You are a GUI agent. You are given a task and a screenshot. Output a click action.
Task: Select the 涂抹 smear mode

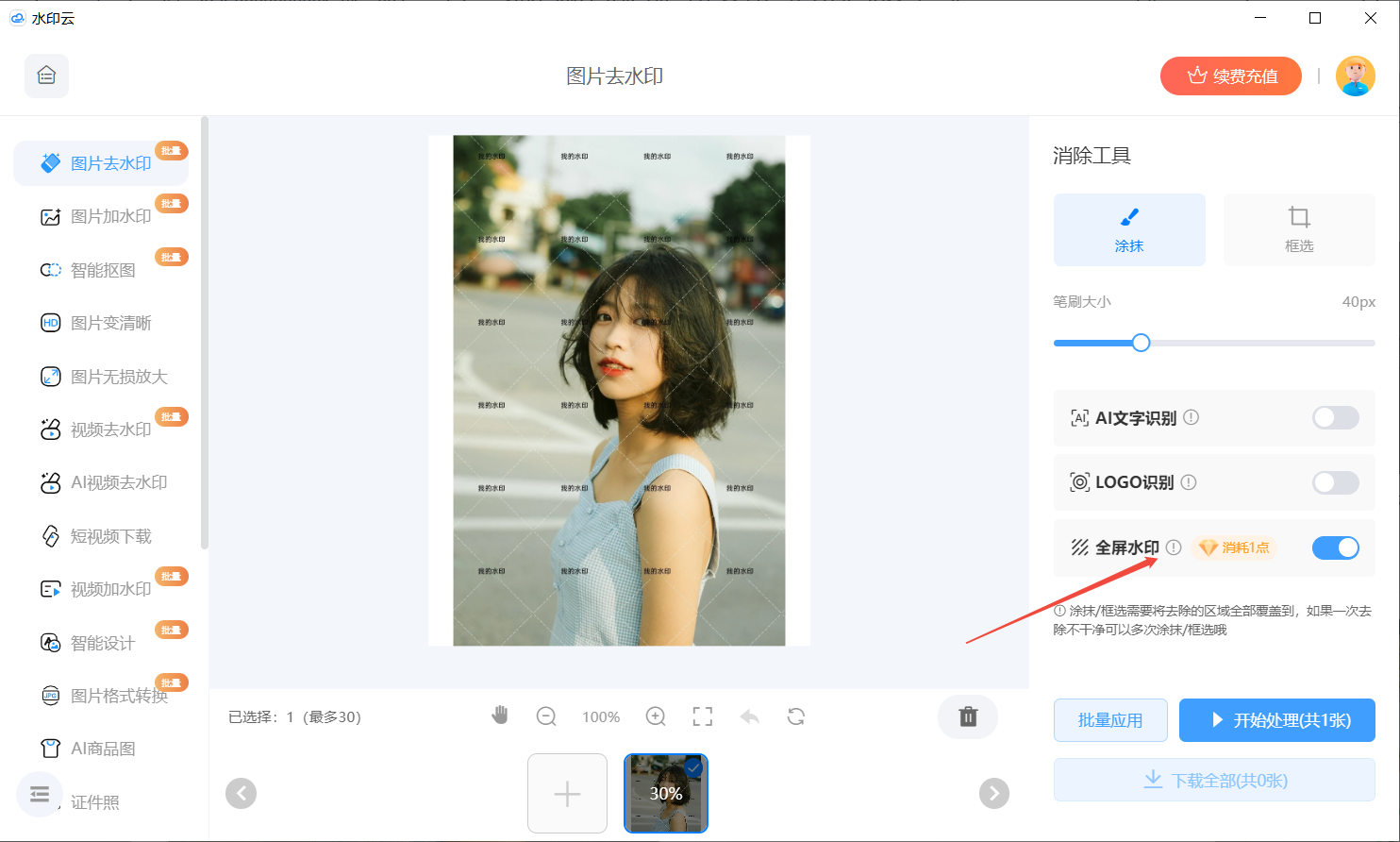(x=1129, y=229)
